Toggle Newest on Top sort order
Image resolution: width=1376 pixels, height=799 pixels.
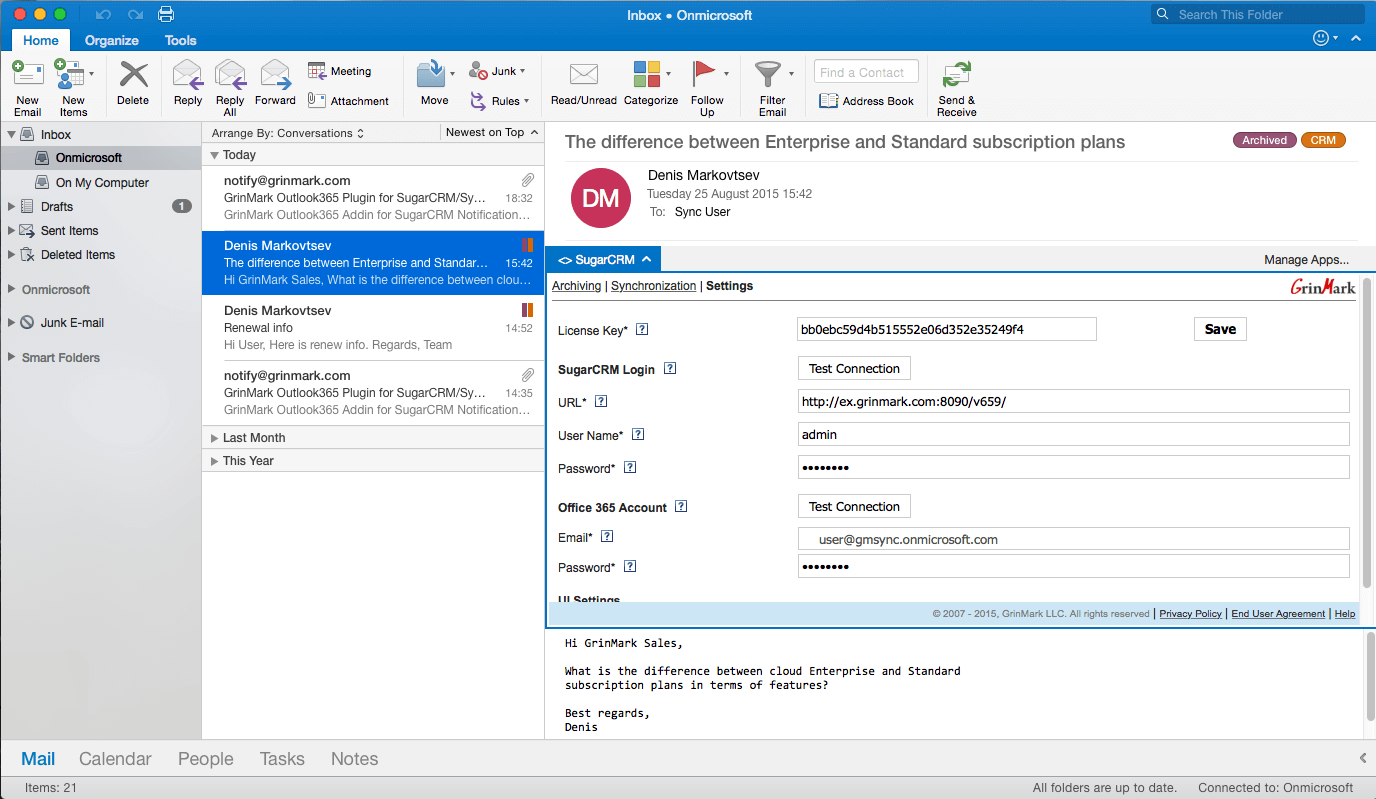[491, 133]
